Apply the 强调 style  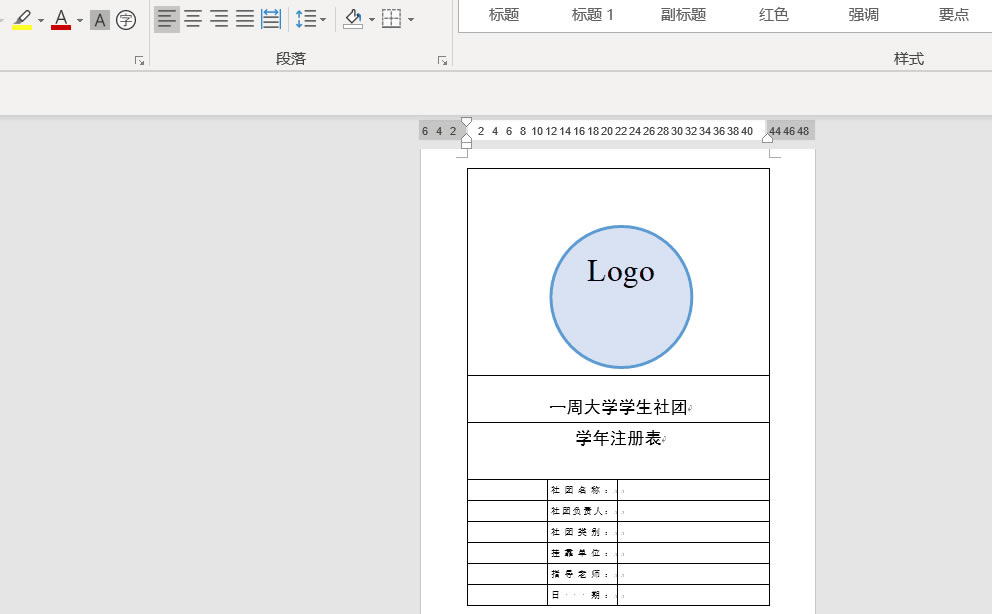pyautogui.click(x=864, y=14)
